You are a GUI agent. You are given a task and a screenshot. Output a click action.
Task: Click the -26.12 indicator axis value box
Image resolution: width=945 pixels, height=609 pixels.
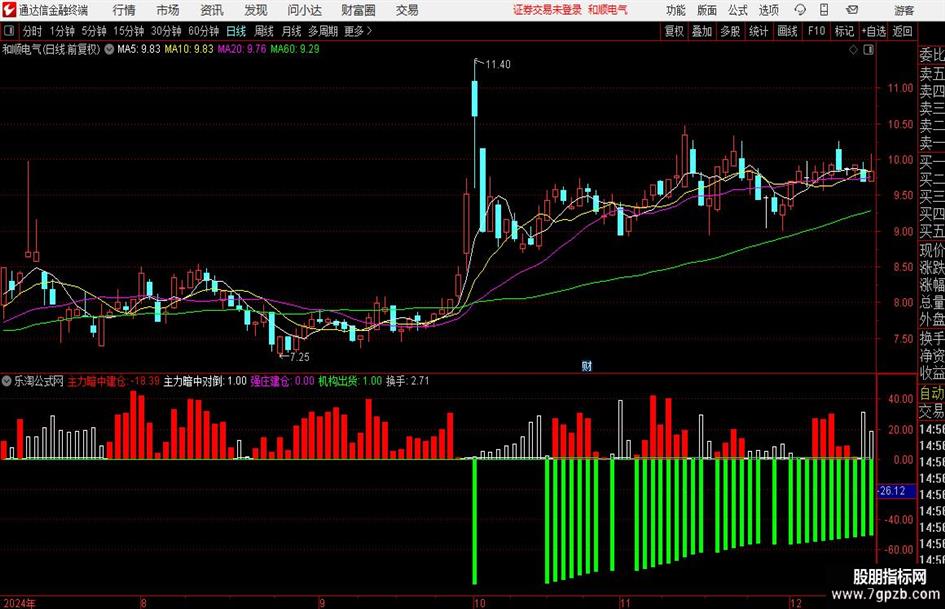tap(896, 491)
